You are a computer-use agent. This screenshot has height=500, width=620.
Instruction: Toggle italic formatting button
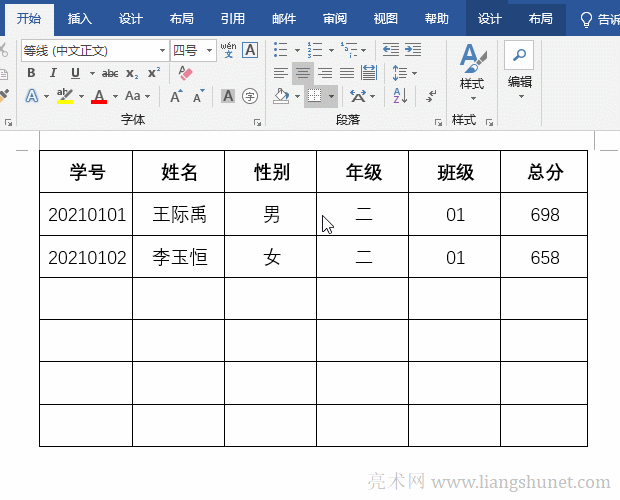[53, 73]
